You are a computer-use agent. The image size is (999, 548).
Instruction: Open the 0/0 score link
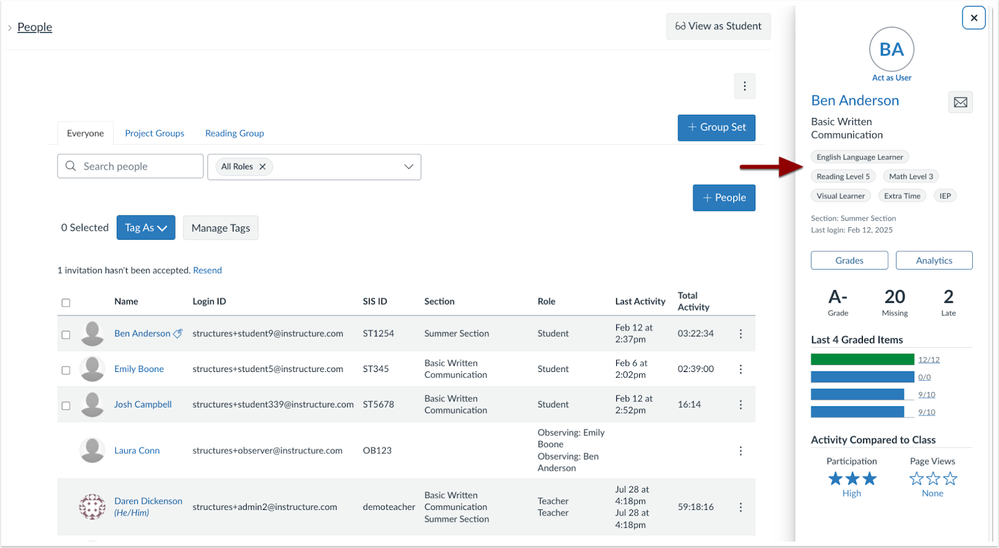point(924,377)
